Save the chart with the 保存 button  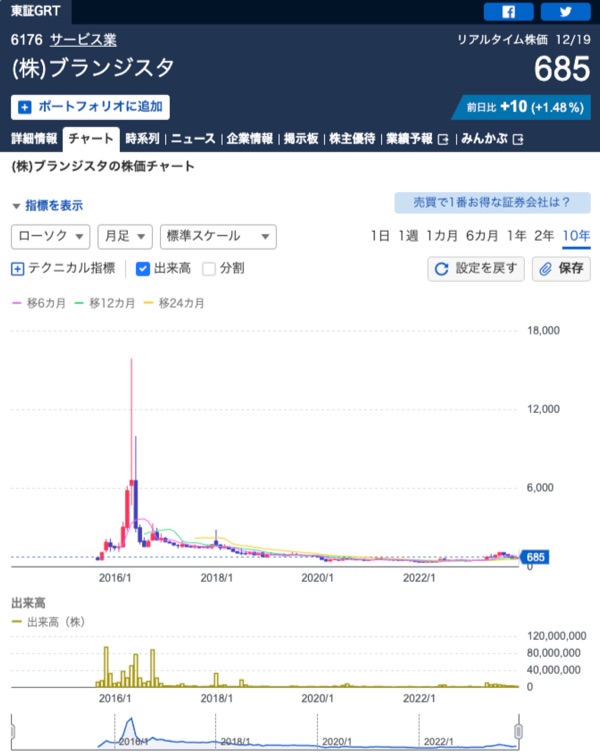(x=561, y=268)
